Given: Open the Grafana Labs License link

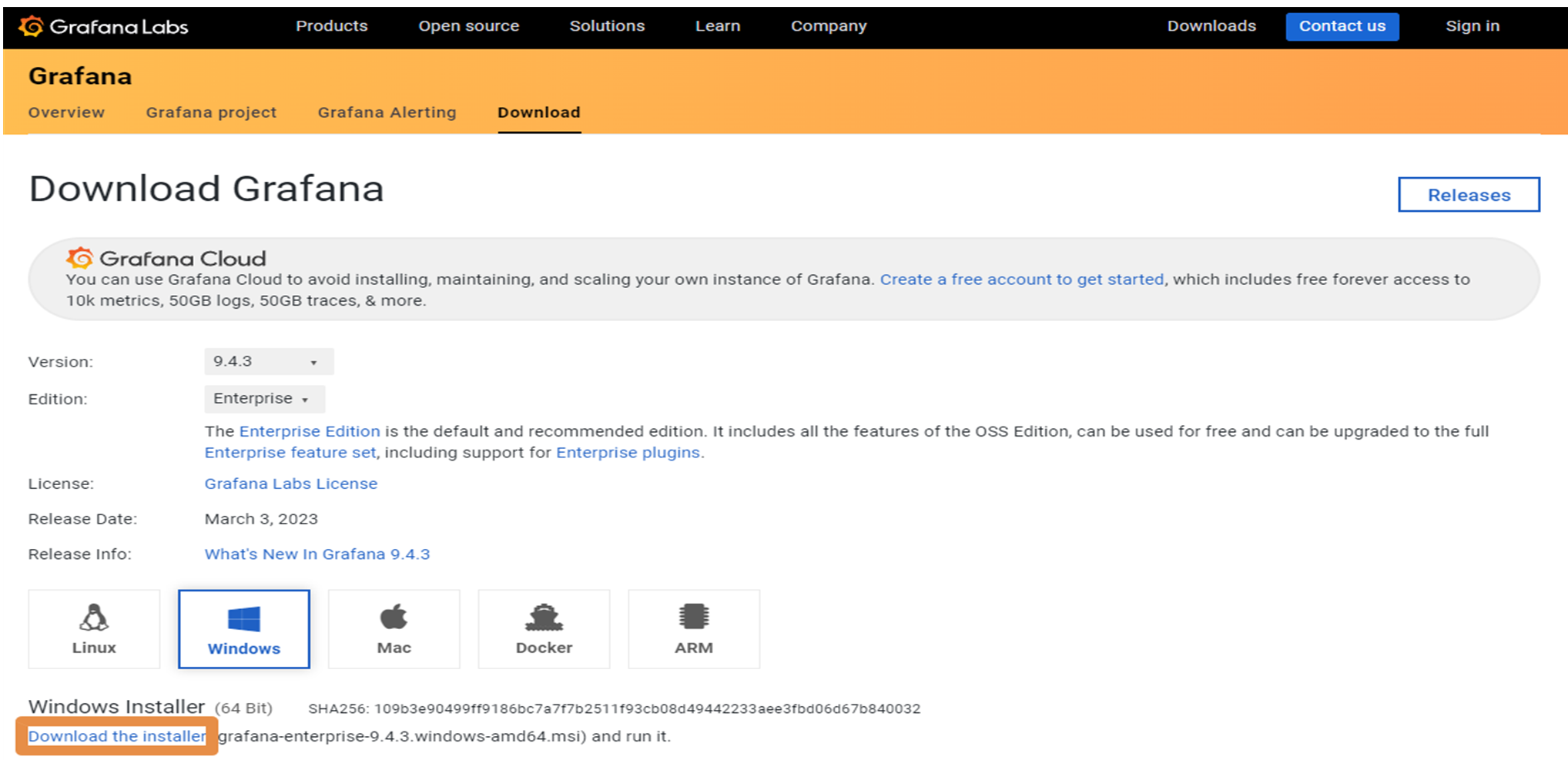Looking at the screenshot, I should click(291, 484).
